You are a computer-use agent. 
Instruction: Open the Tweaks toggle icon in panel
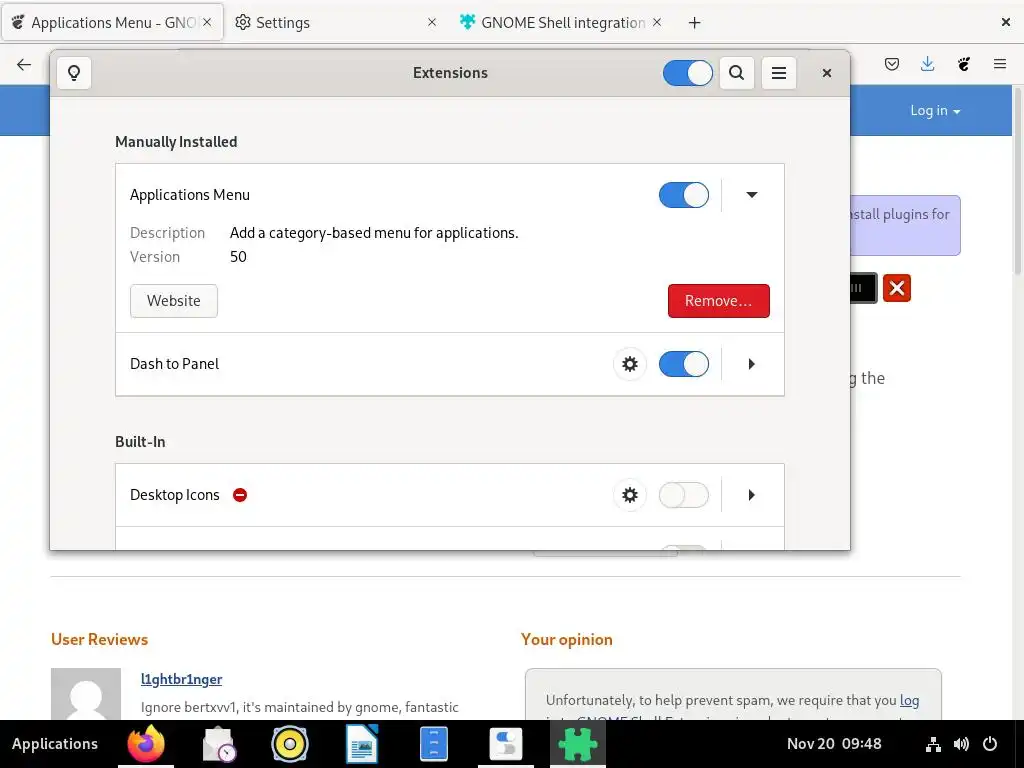[506, 744]
